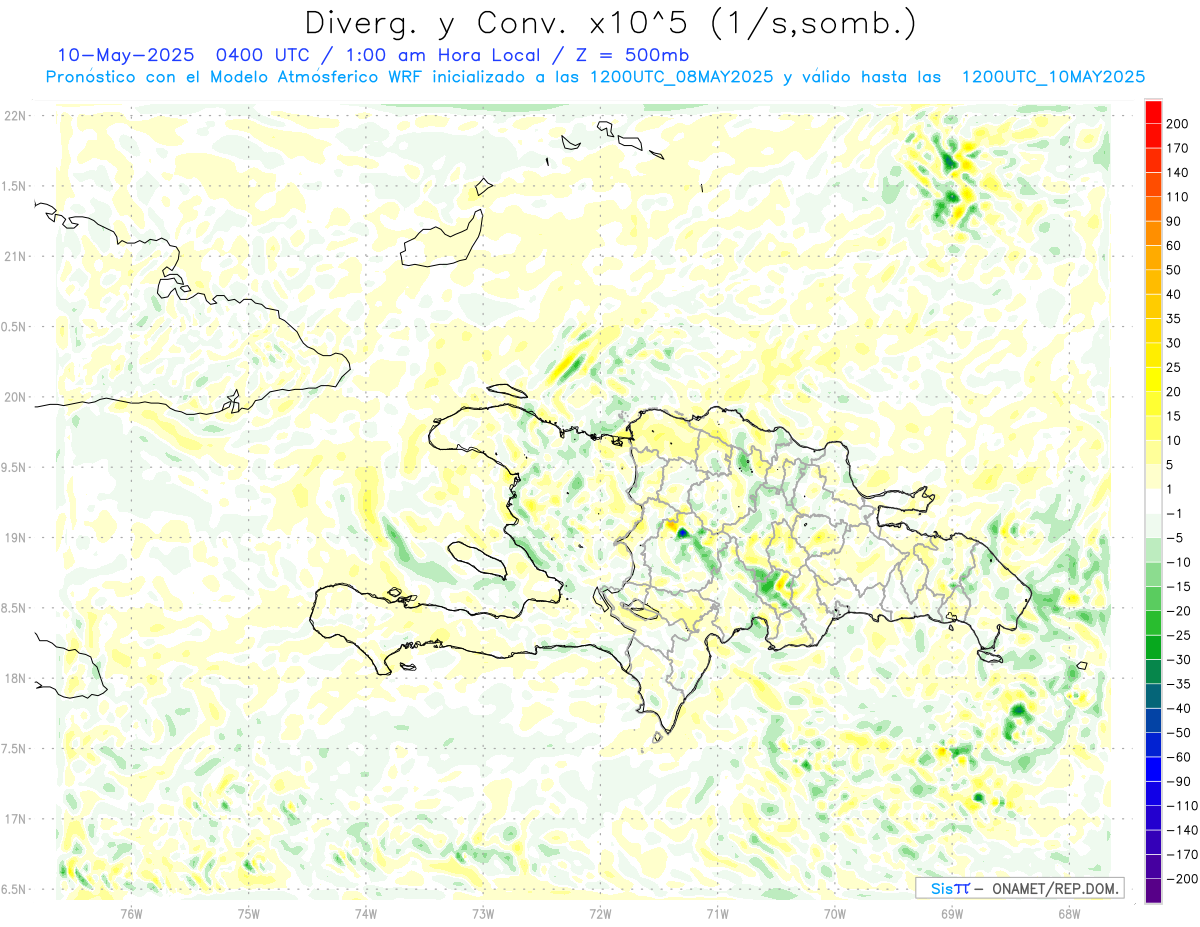
Task: Click the 6.5N latitude label
Action: click(14, 889)
